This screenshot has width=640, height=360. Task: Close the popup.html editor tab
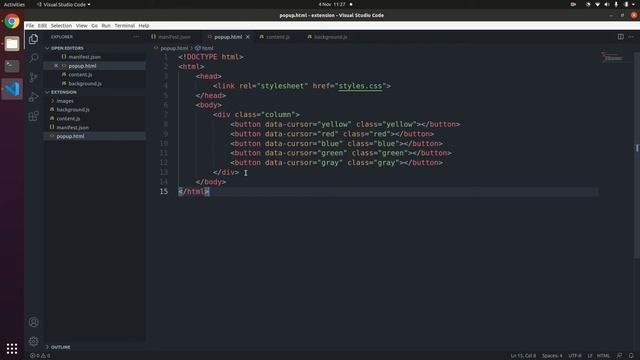(x=247, y=37)
